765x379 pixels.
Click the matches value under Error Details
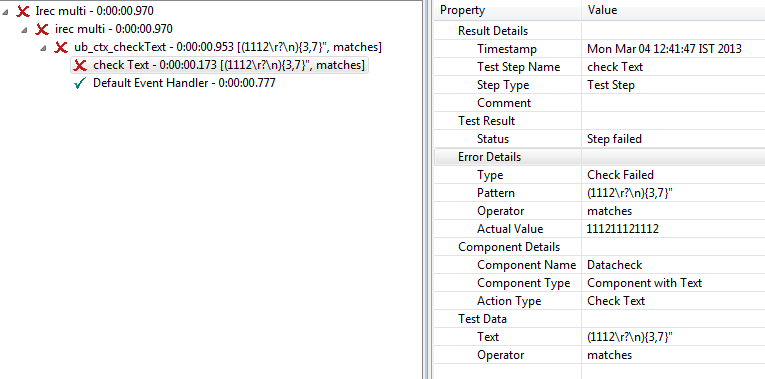point(609,211)
